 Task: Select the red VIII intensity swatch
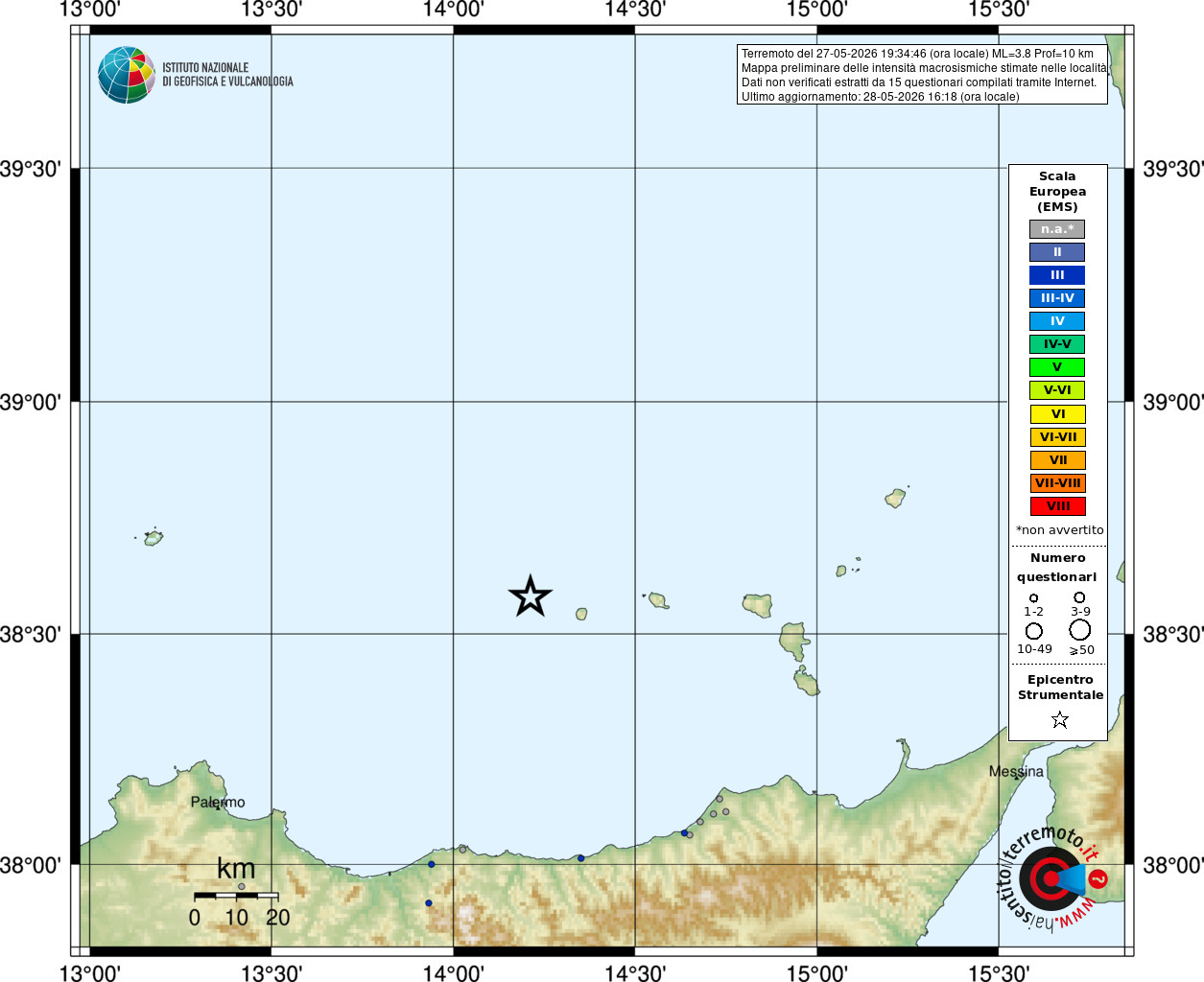1057,506
